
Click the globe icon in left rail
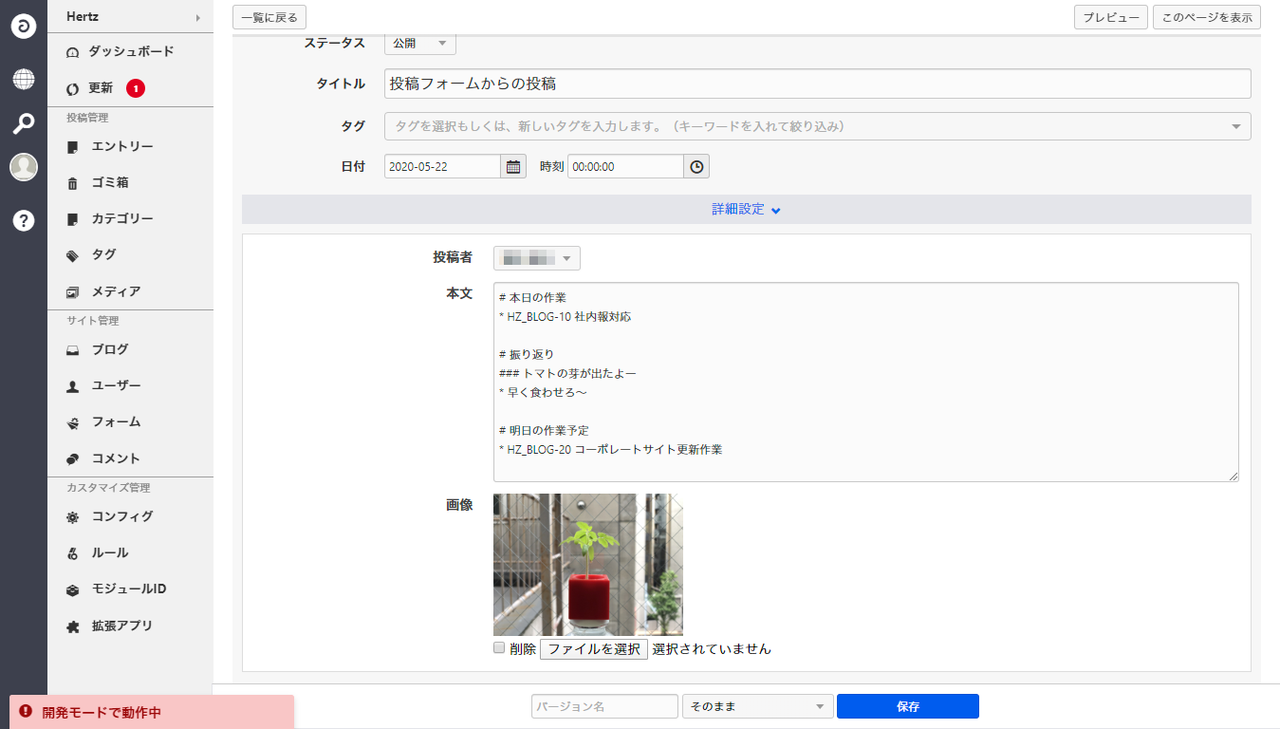(x=23, y=80)
